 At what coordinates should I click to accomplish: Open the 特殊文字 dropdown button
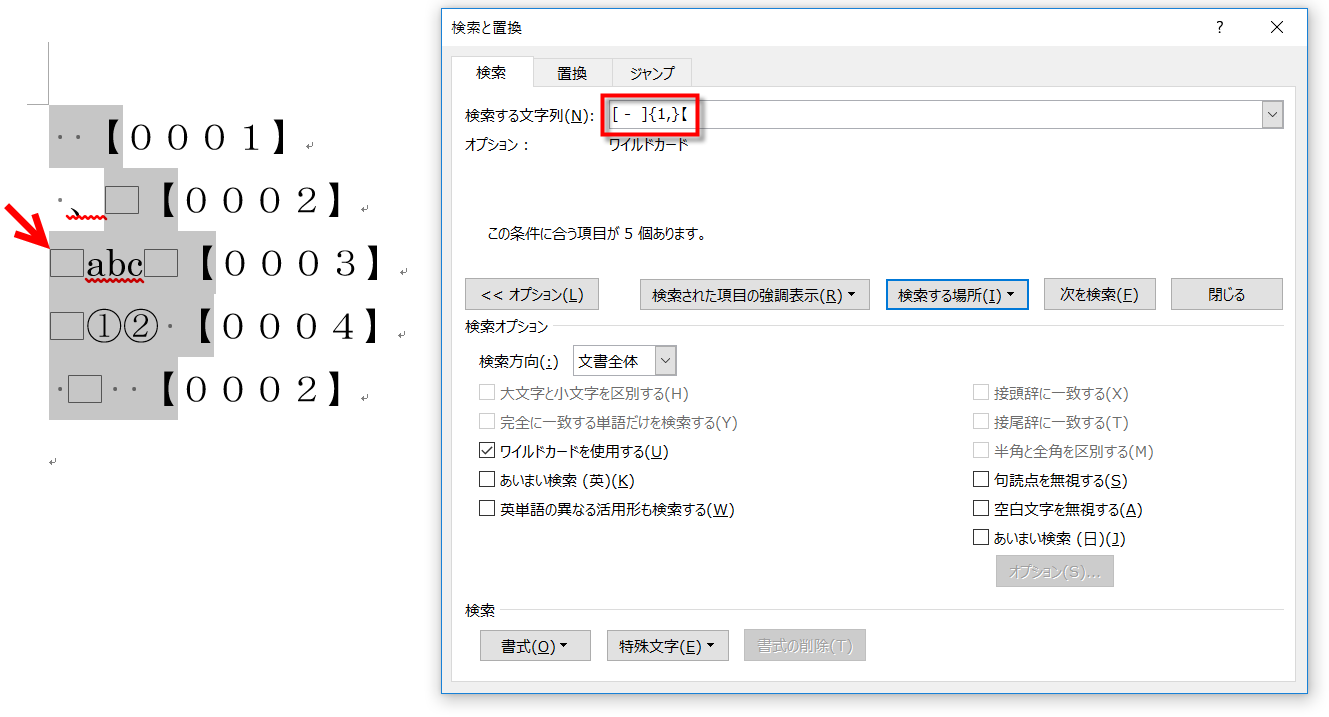667,646
